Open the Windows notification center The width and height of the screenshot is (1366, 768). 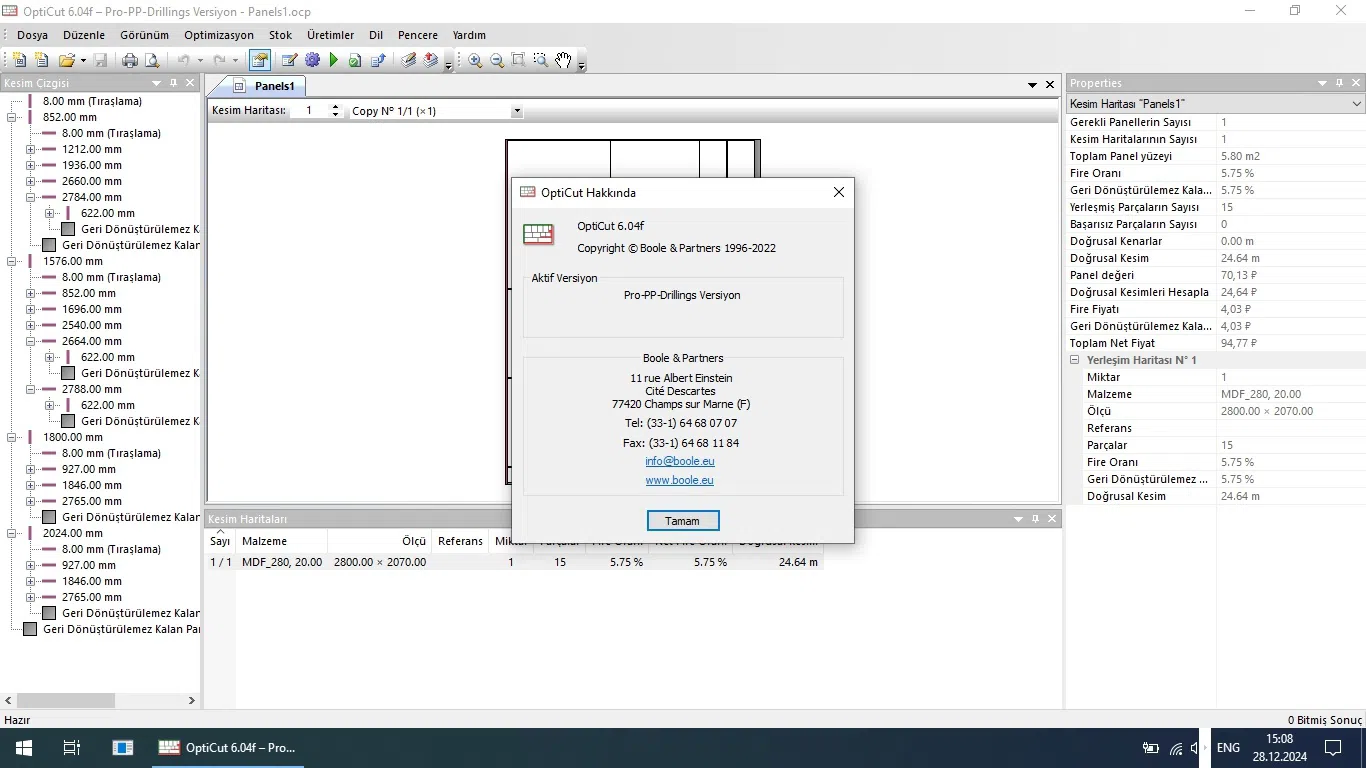(x=1333, y=748)
